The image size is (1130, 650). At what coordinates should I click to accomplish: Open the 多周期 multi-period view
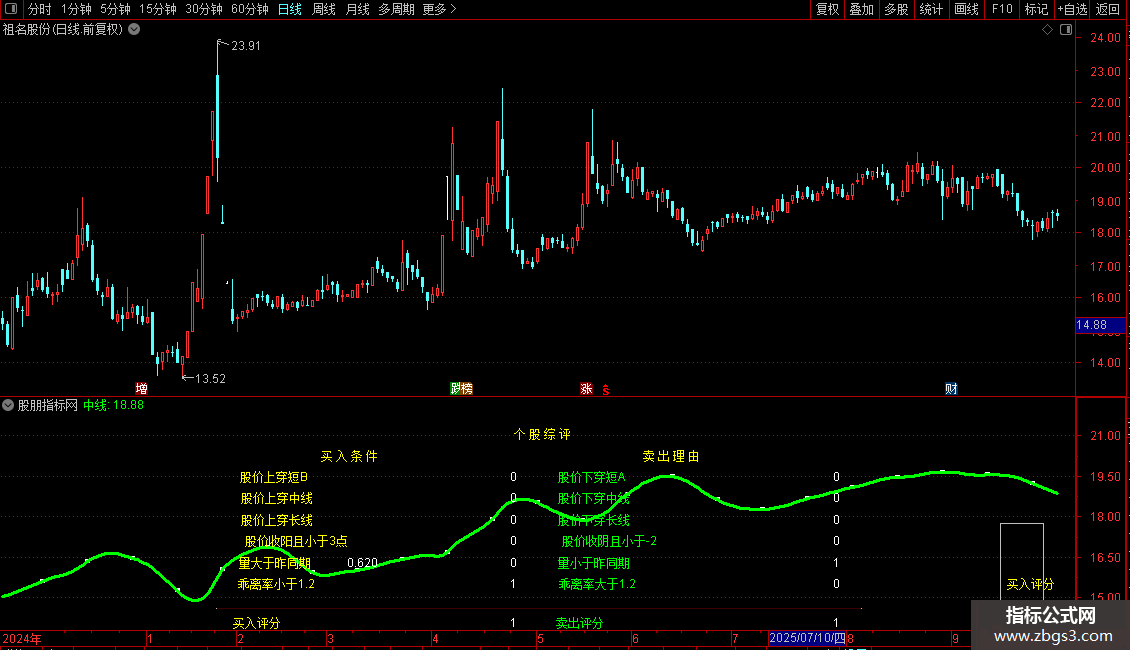tap(396, 9)
